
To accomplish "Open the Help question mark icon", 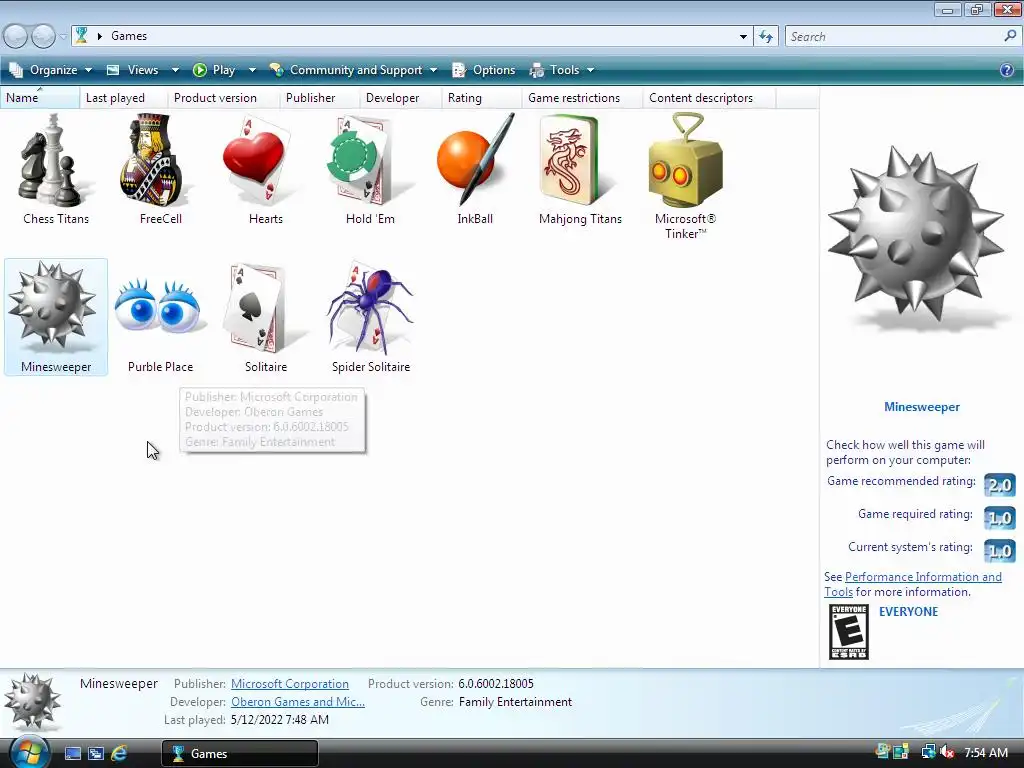I will tap(1006, 70).
